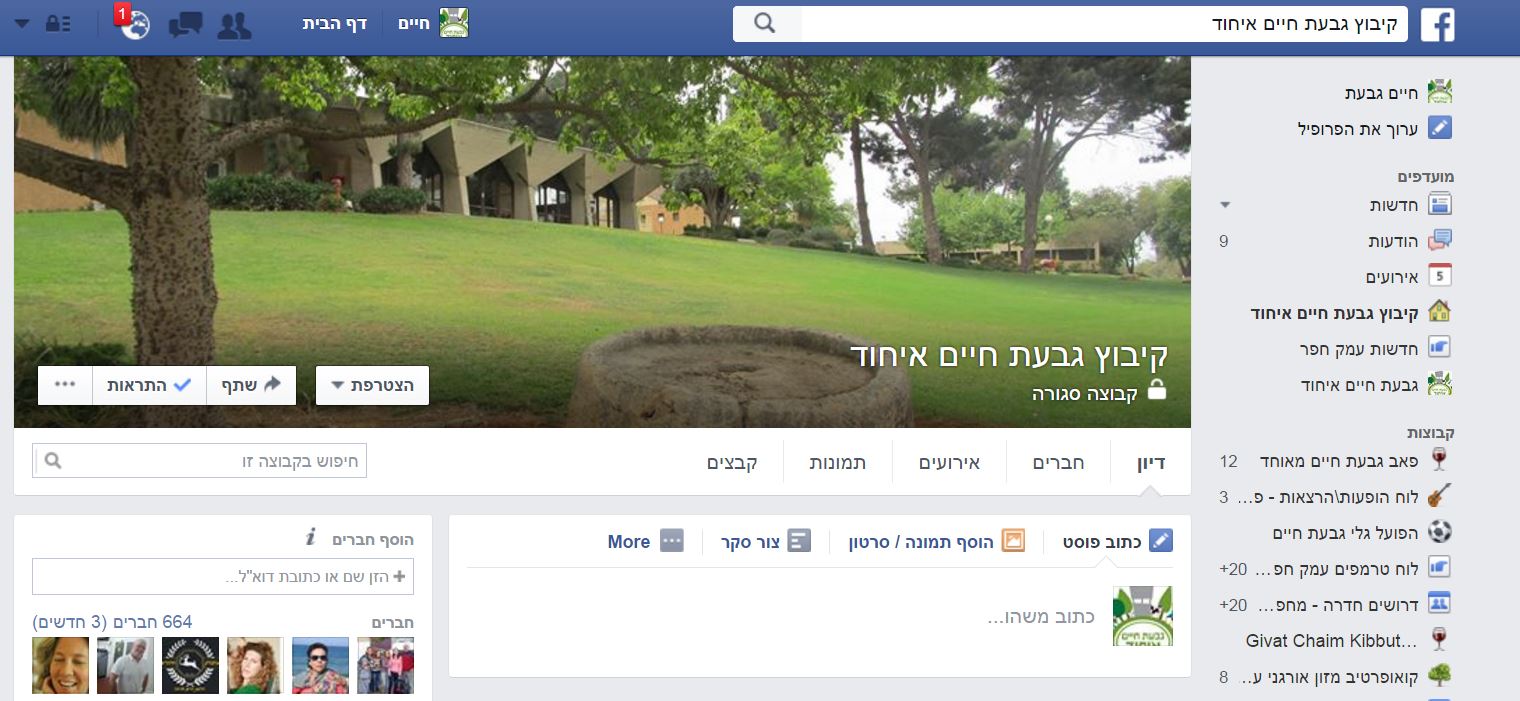
Task: Toggle the התראות notifications checkmark button
Action: click(150, 385)
